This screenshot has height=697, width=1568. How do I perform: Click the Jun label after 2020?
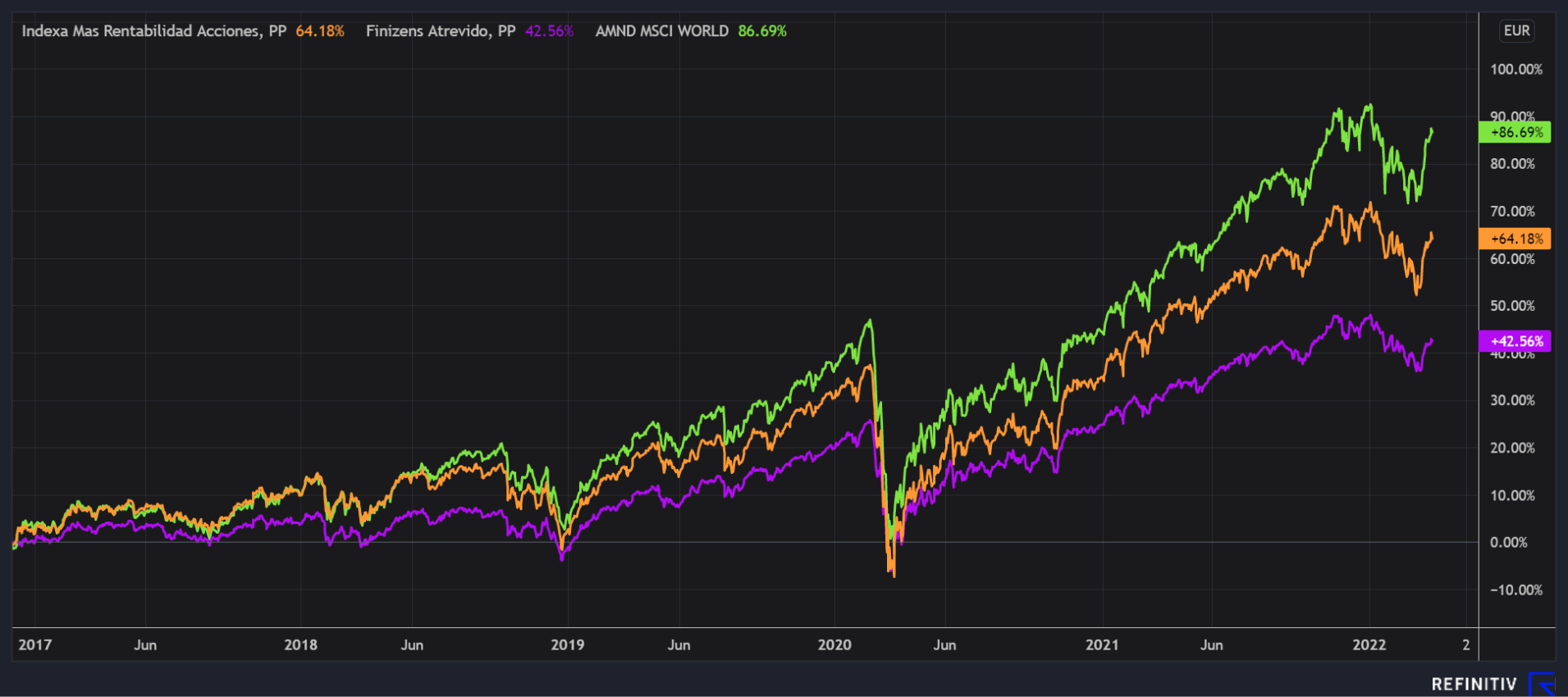[x=944, y=645]
